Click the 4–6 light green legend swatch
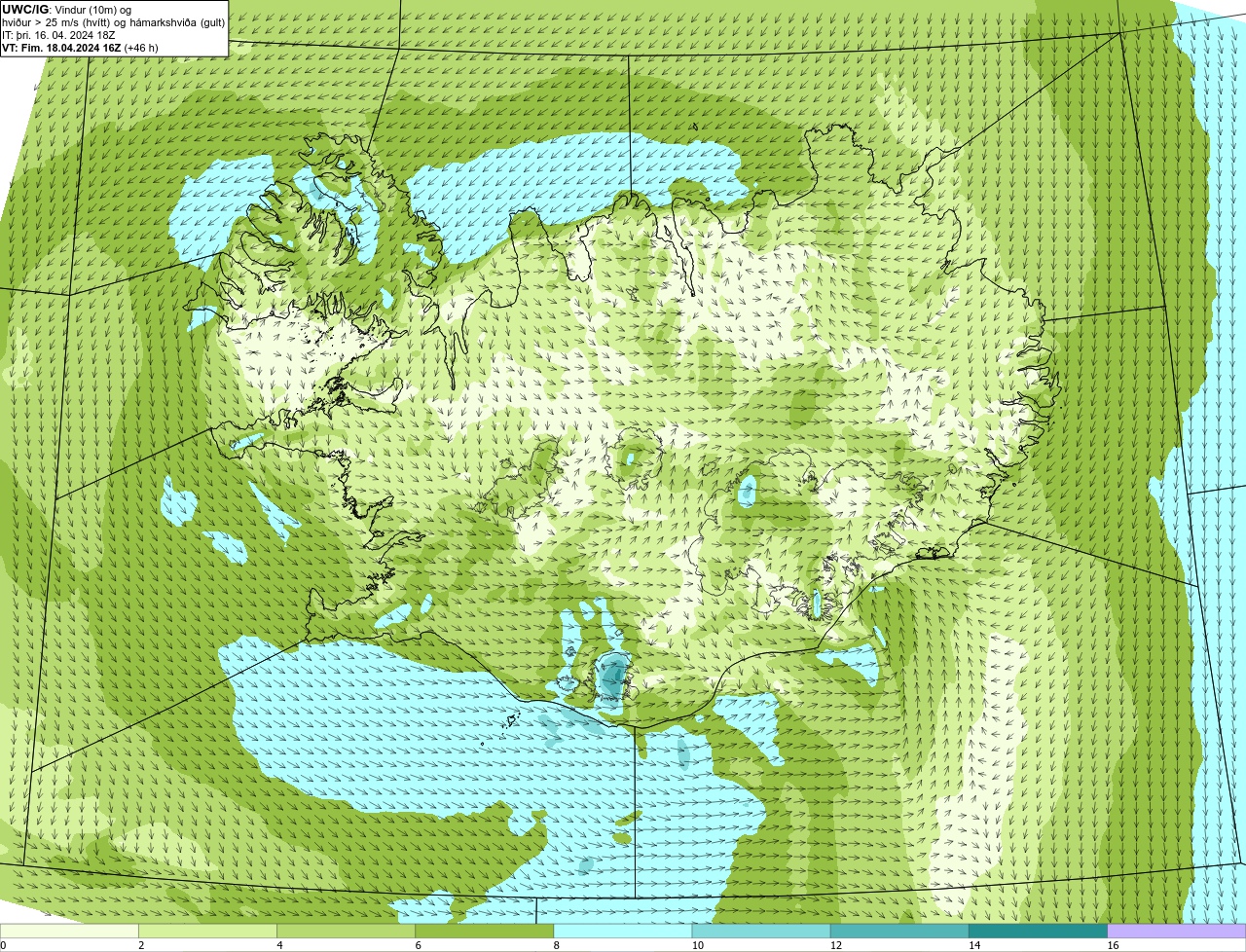1246x952 pixels. [x=346, y=931]
